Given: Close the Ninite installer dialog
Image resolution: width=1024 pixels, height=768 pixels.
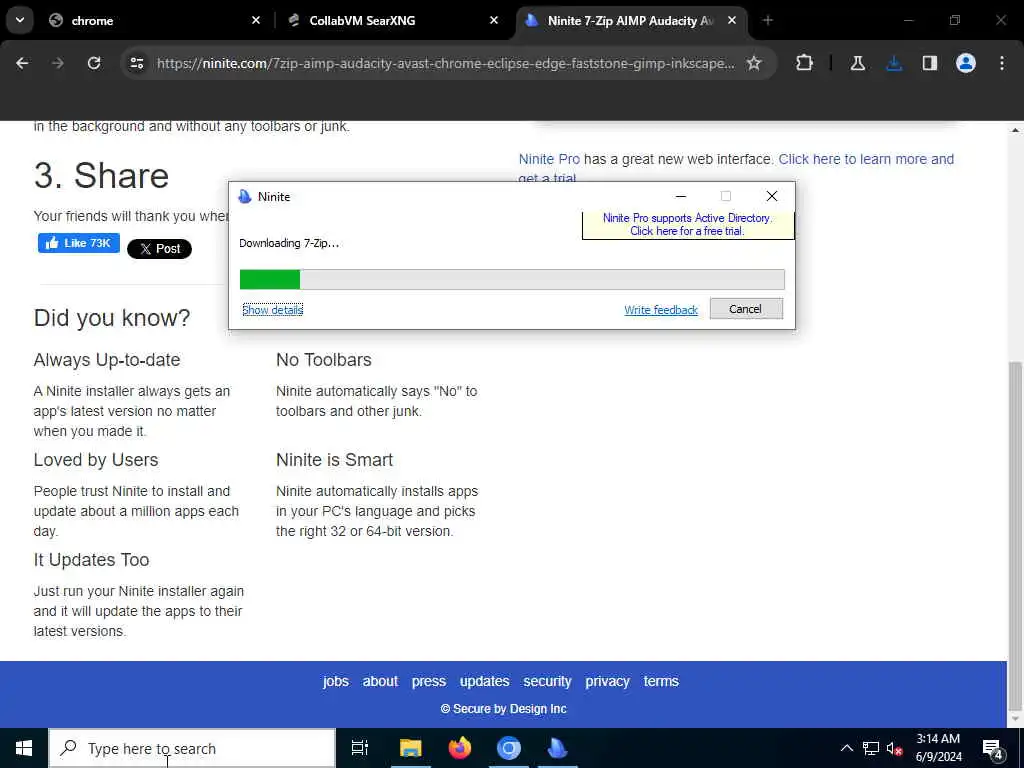Looking at the screenshot, I should (771, 196).
